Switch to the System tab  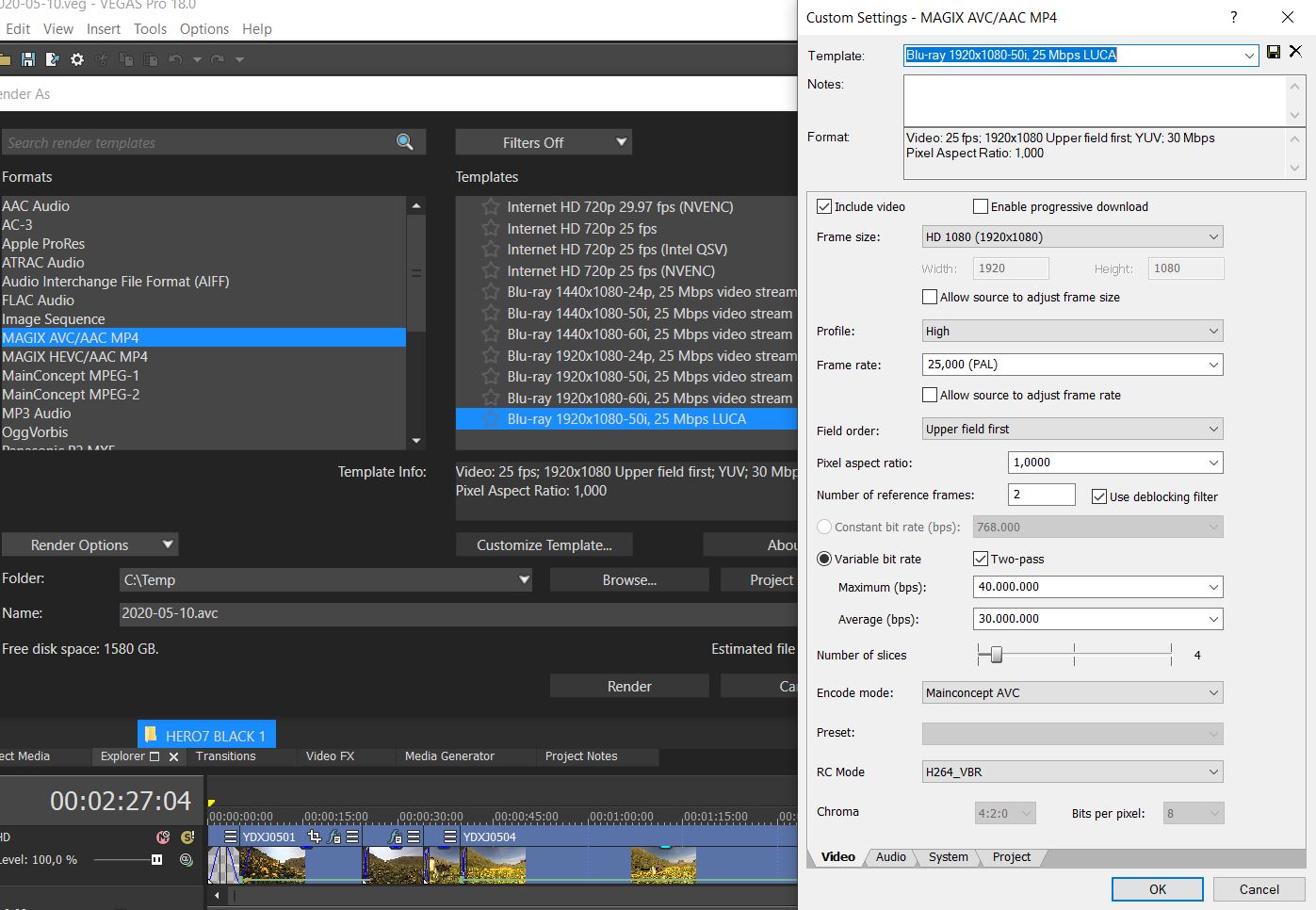pyautogui.click(x=948, y=857)
